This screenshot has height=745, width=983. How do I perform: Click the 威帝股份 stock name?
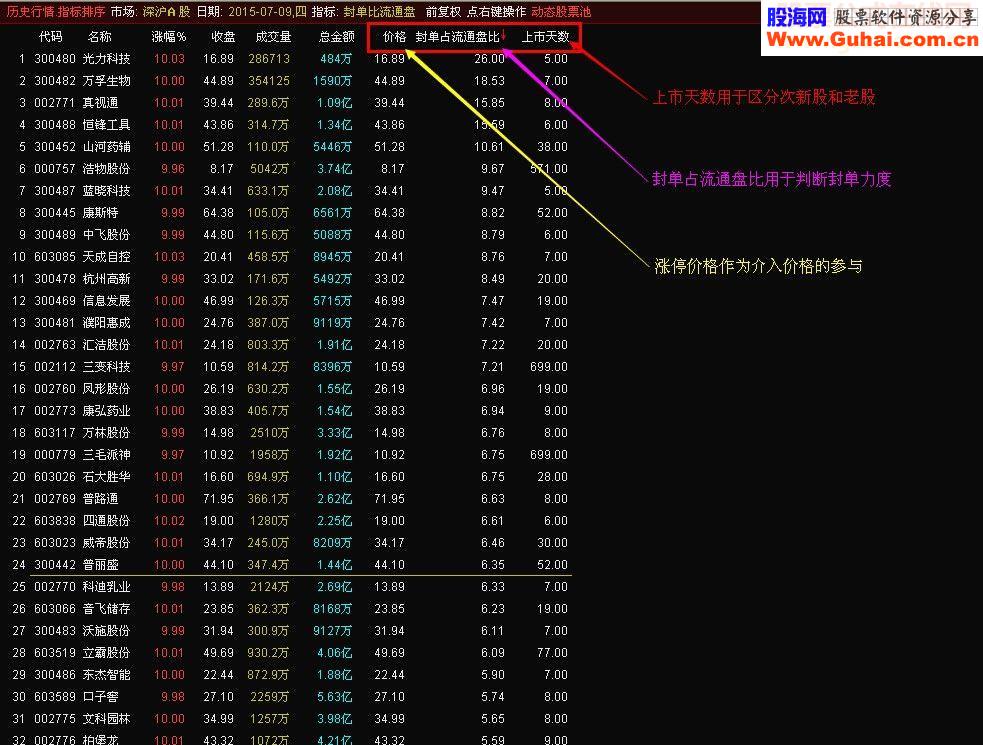pos(107,542)
